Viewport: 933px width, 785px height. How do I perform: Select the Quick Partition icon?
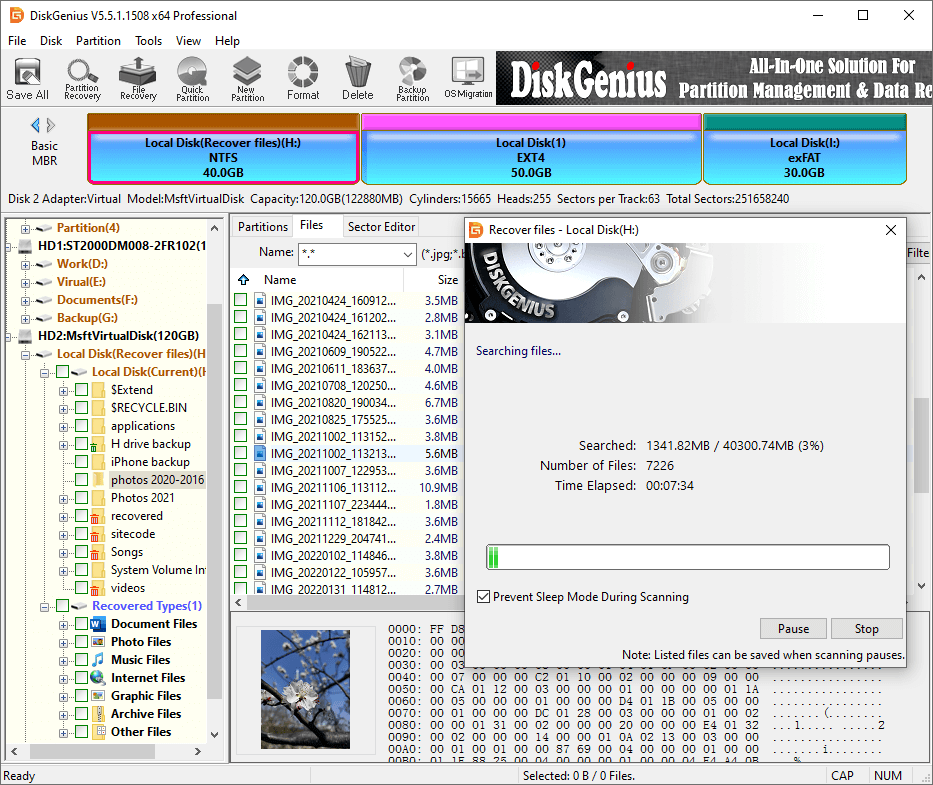pyautogui.click(x=192, y=79)
